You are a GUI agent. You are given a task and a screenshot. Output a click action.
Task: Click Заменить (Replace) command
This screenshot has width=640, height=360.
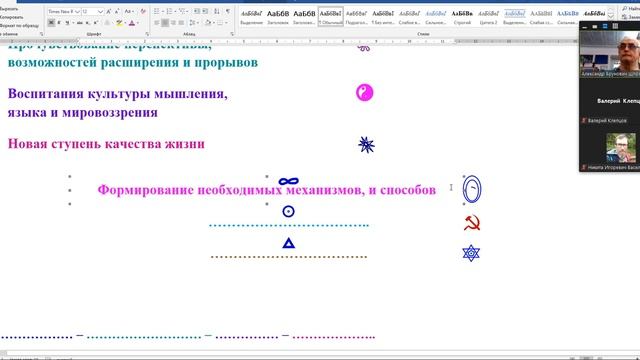click(x=631, y=17)
